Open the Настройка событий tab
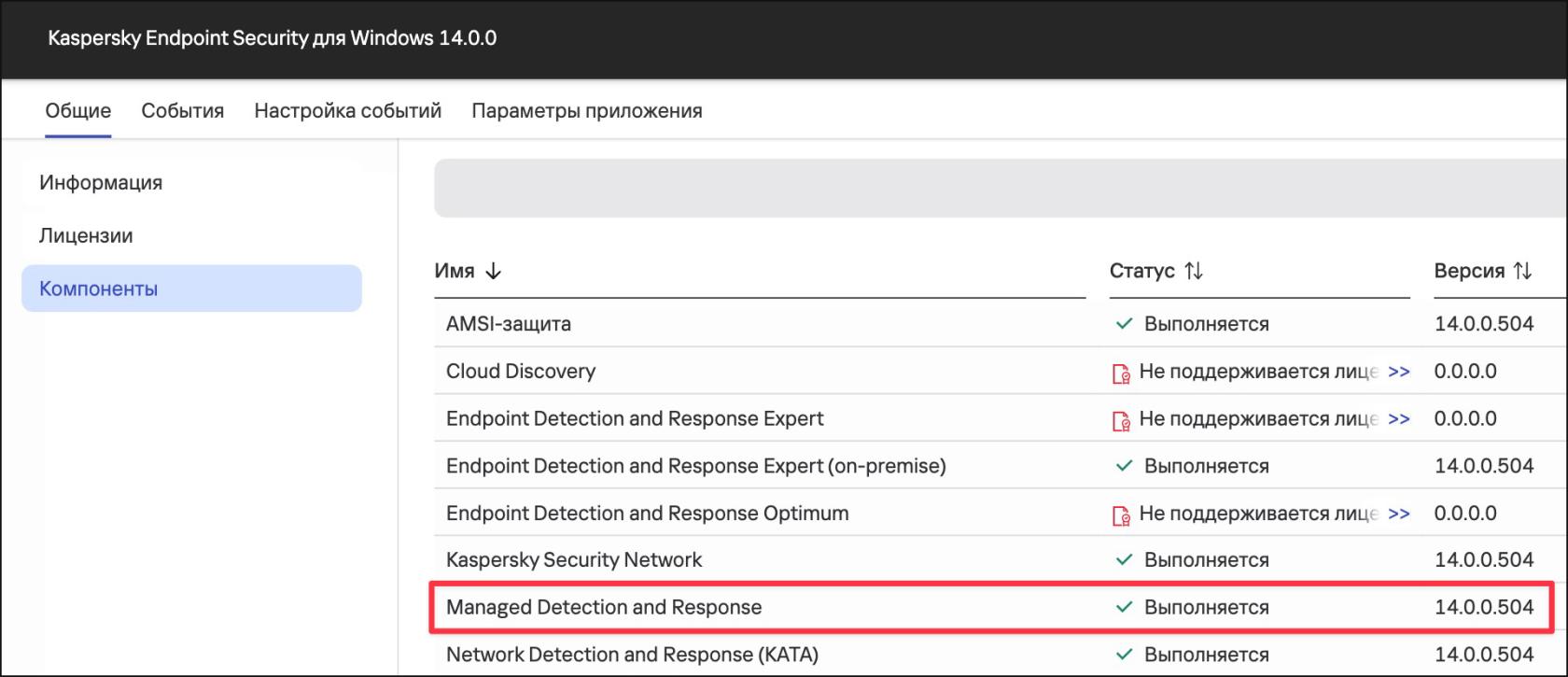Viewport: 1568px width, 677px height. pyautogui.click(x=348, y=110)
